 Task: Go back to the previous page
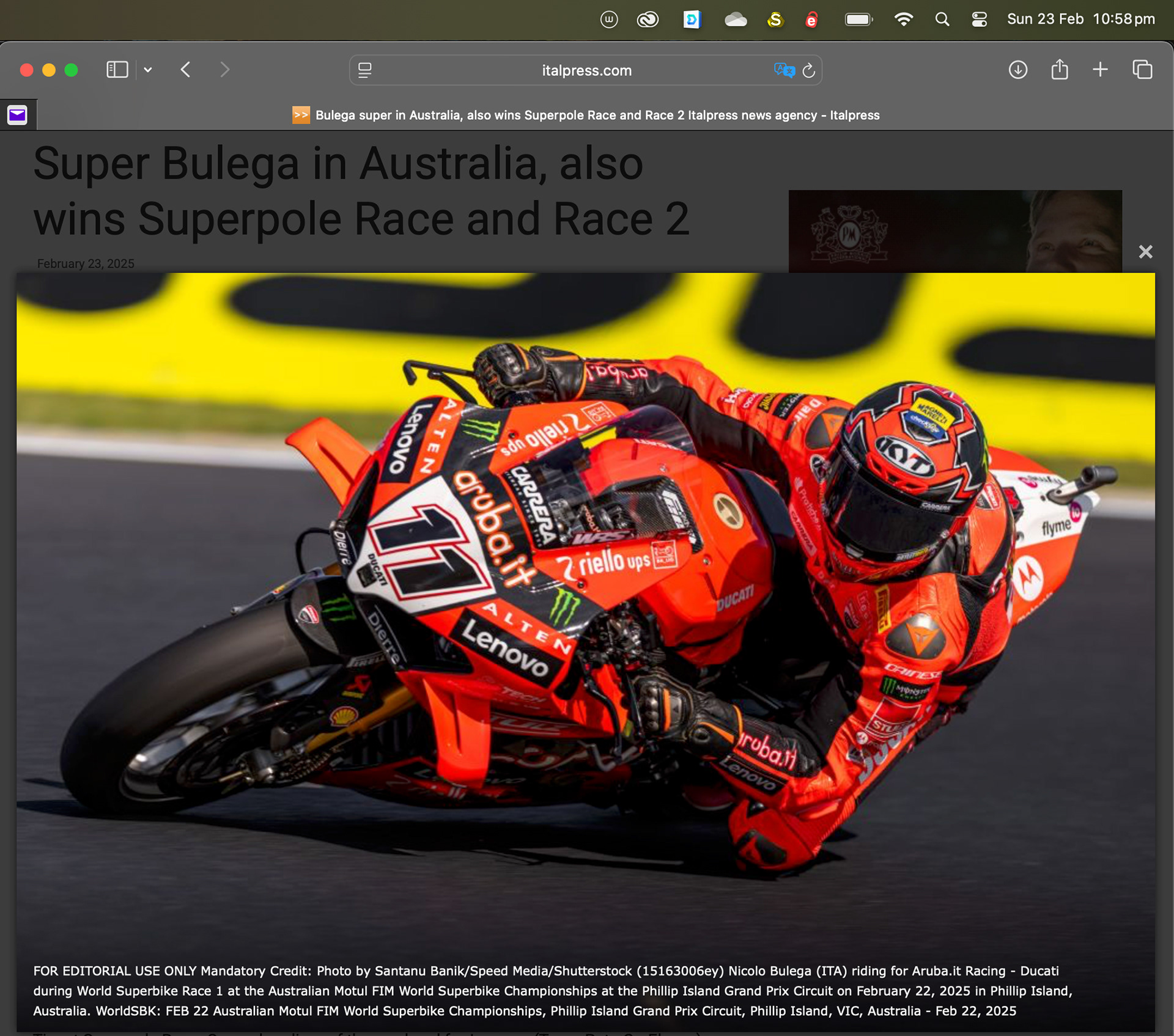pos(186,70)
